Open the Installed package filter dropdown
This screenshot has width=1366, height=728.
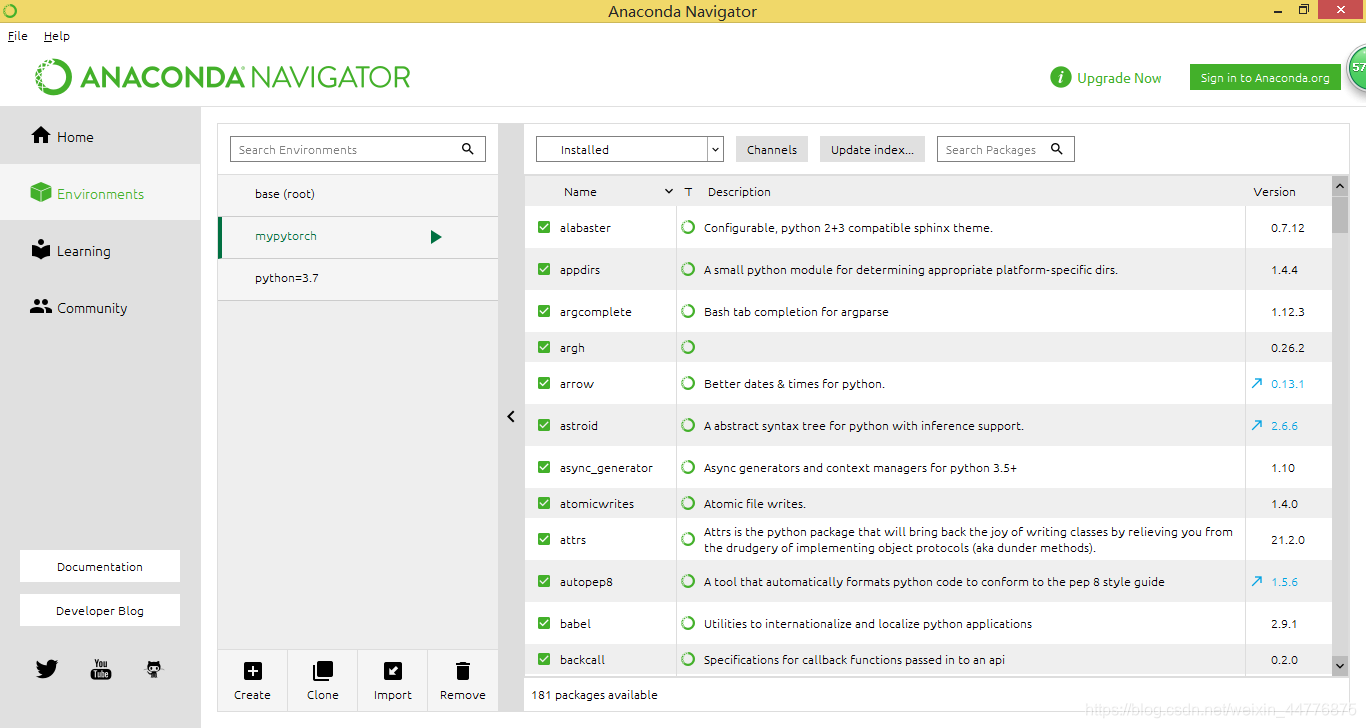coord(630,149)
